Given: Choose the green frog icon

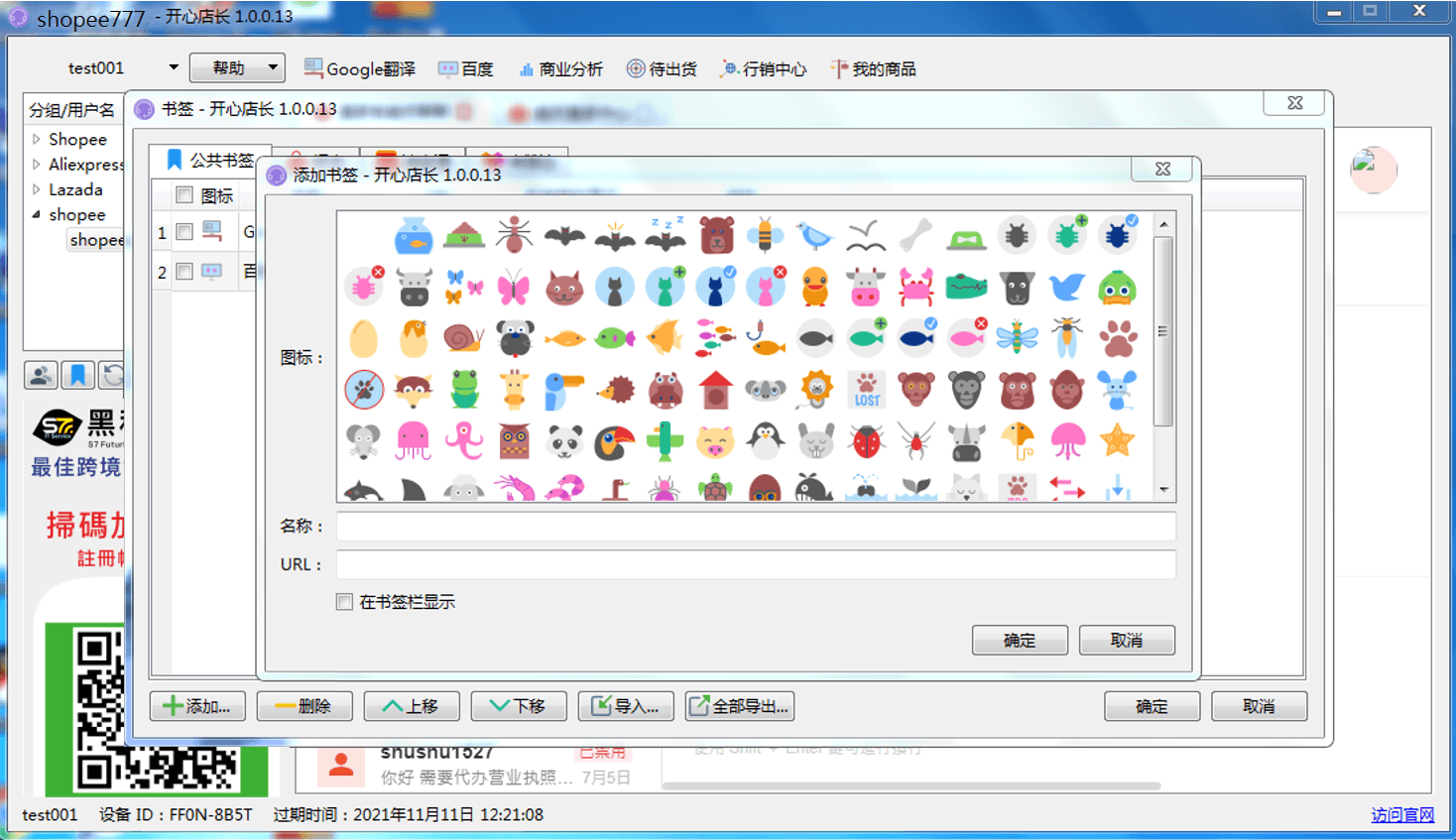Looking at the screenshot, I should pos(463,390).
